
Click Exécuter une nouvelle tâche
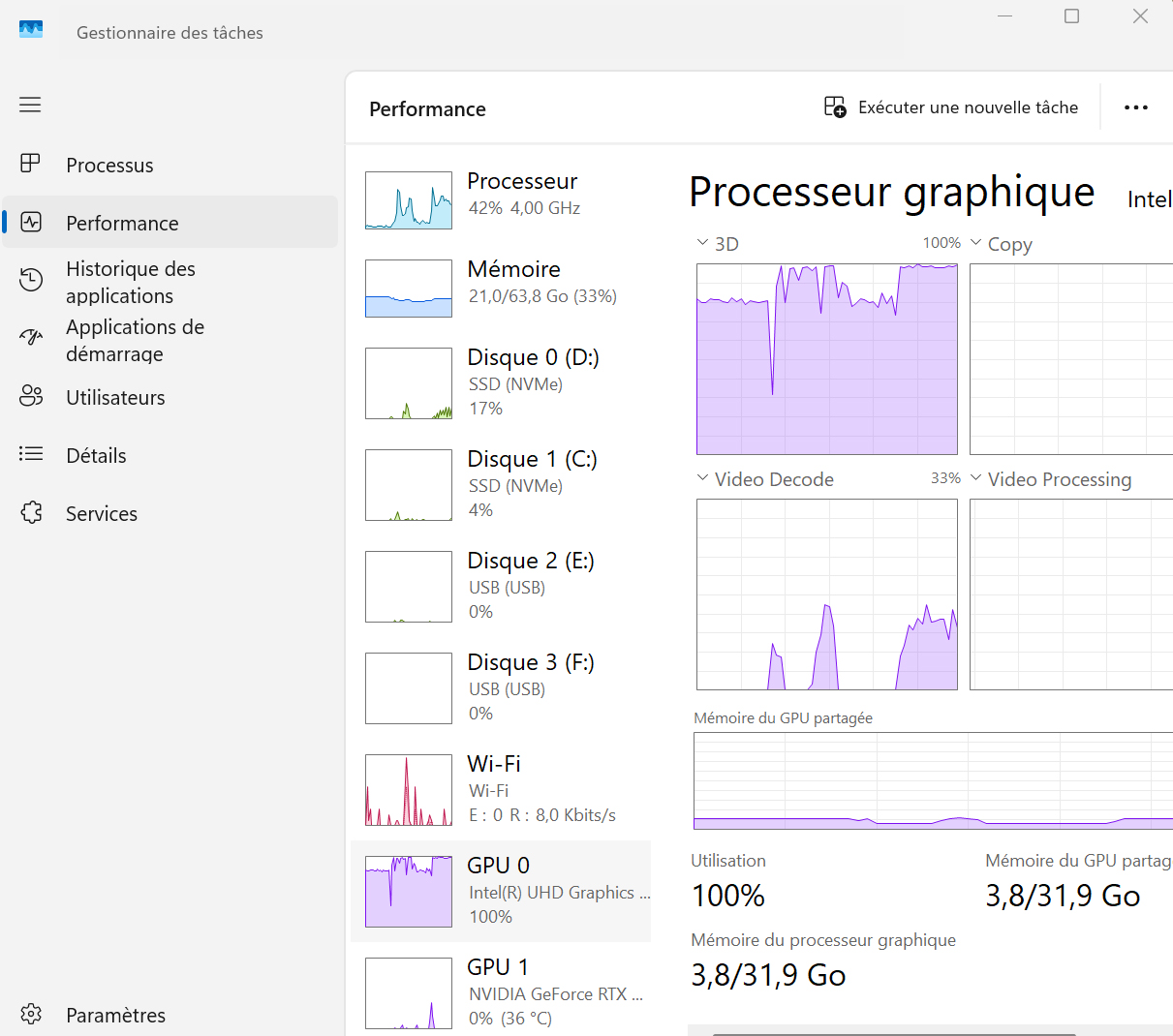(x=950, y=107)
